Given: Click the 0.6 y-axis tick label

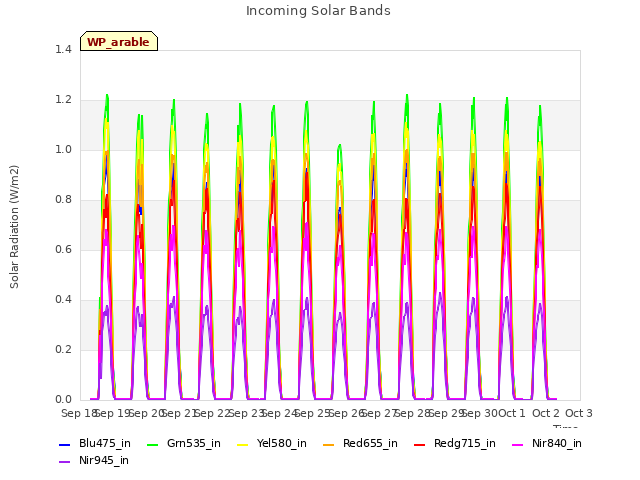Looking at the screenshot, I should point(63,249).
